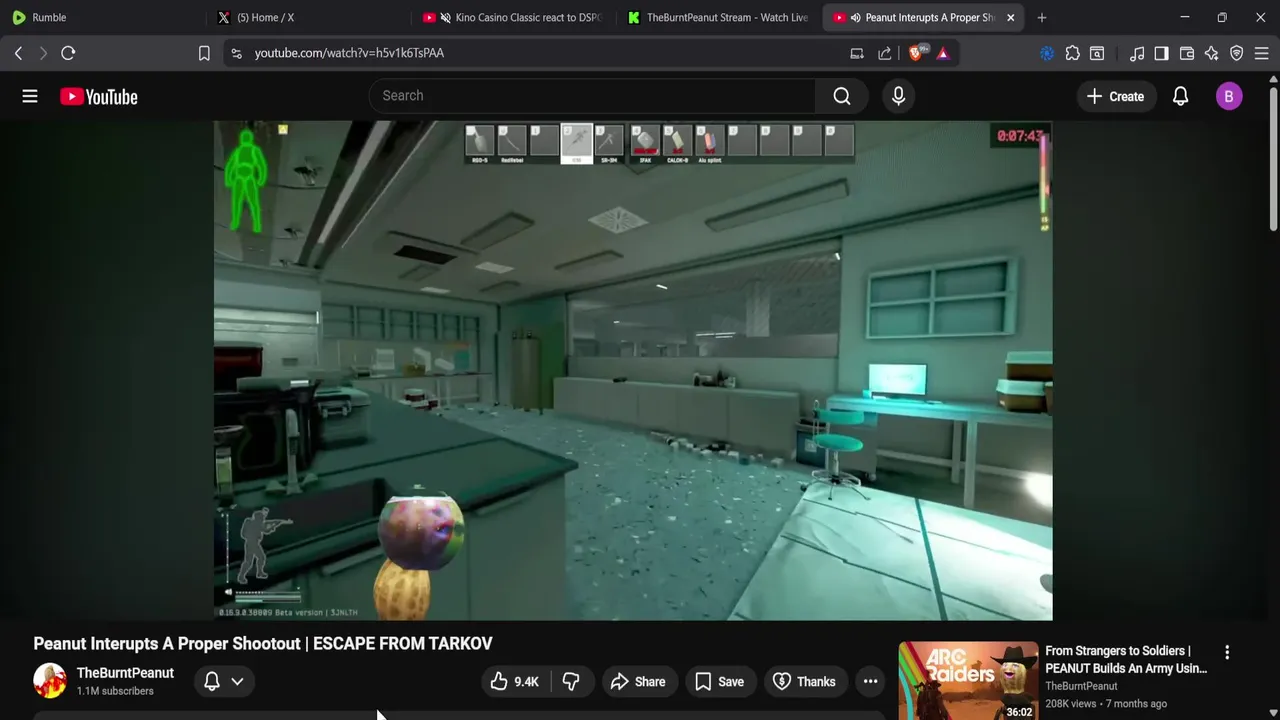
Task: Go forward in browser history
Action: (x=43, y=53)
